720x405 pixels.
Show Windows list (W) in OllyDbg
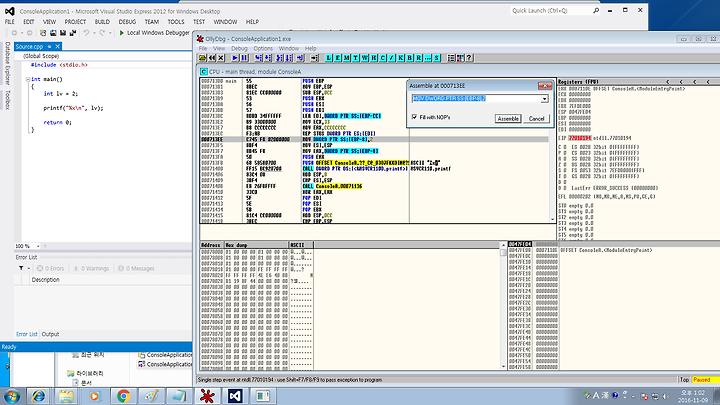pyautogui.click(x=365, y=58)
